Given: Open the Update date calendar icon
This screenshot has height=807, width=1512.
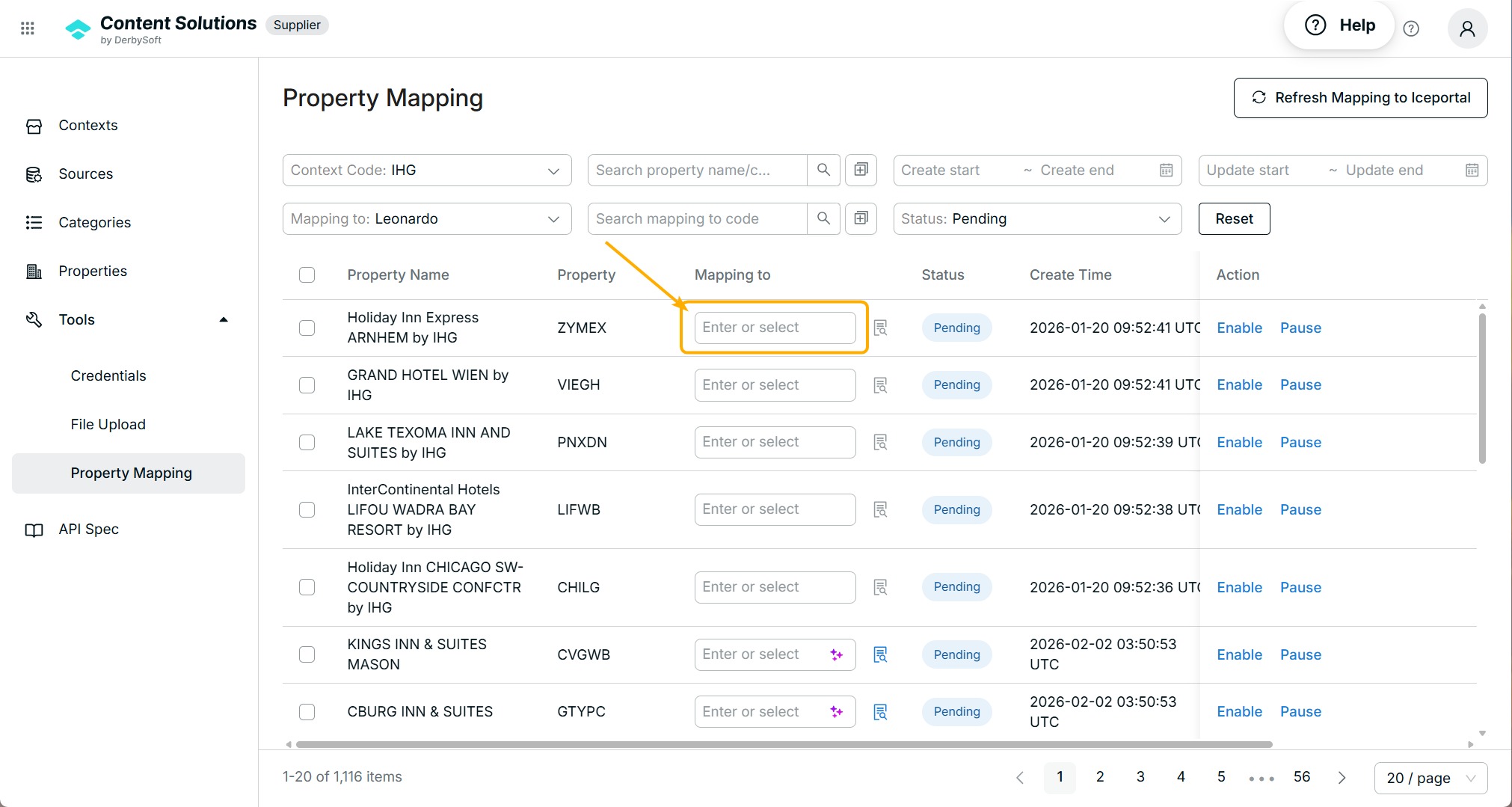Looking at the screenshot, I should click(x=1472, y=170).
